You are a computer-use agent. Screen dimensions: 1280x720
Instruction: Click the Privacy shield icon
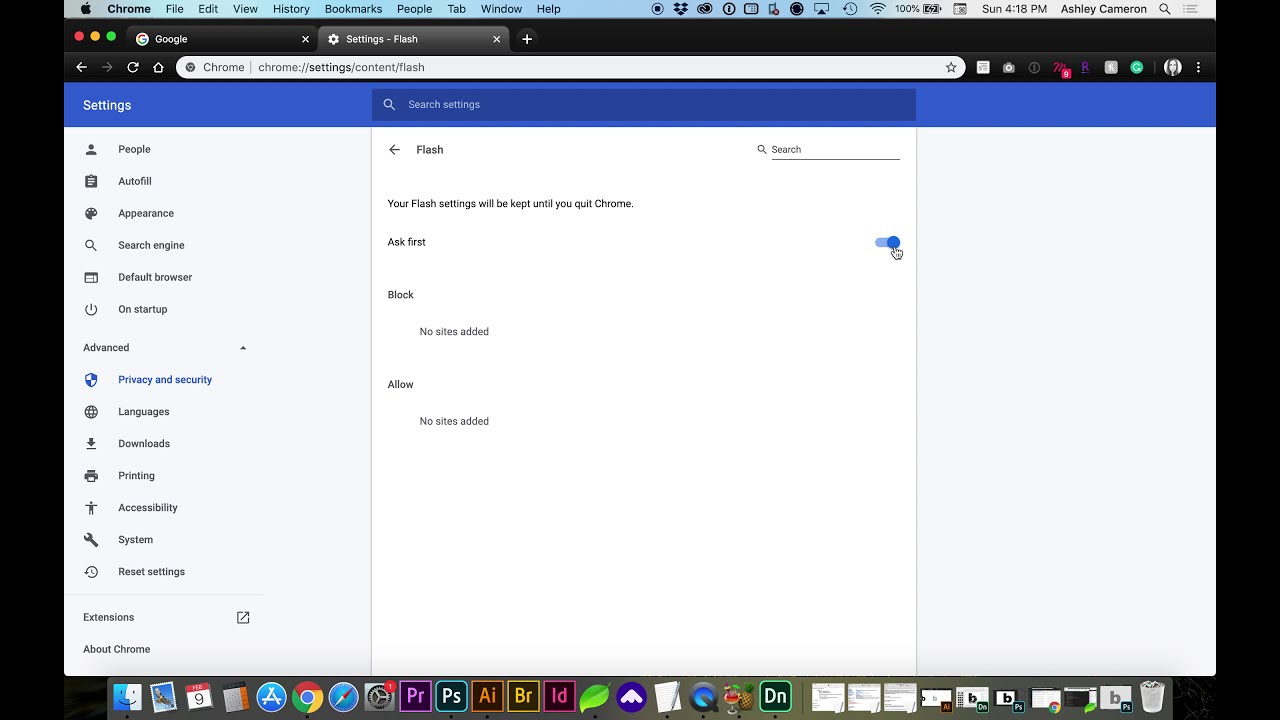(x=91, y=380)
